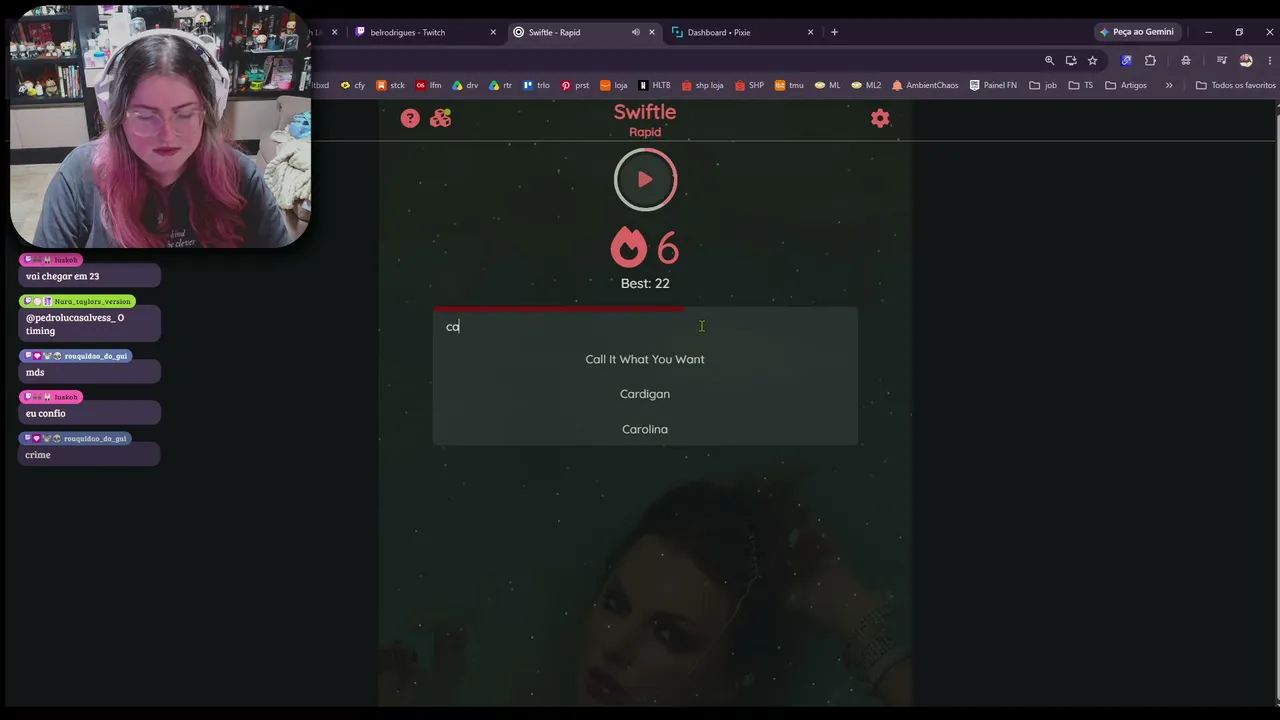Mute audio on the Swiftle tab
1280x720 pixels.
pyautogui.click(x=635, y=32)
